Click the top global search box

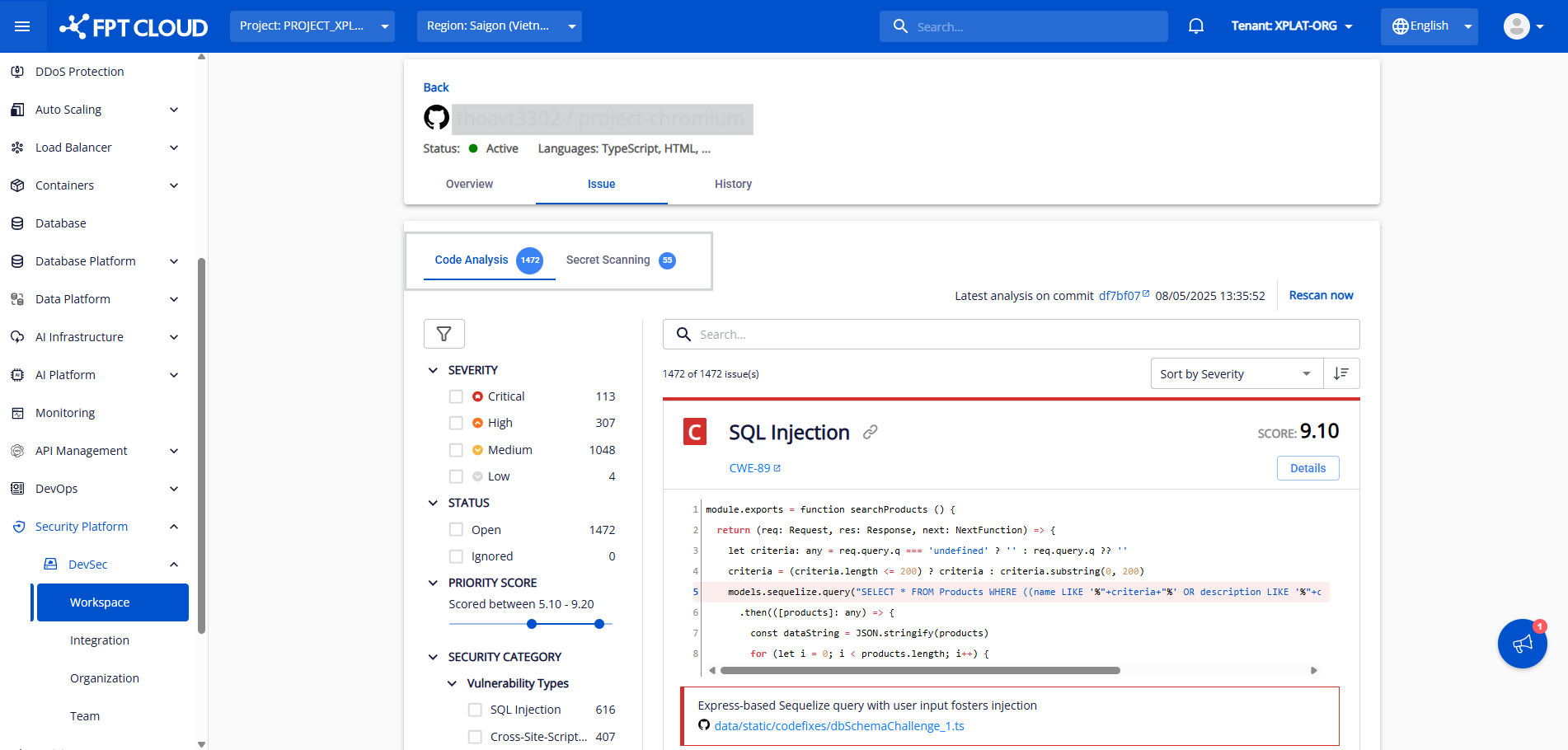coord(1024,26)
